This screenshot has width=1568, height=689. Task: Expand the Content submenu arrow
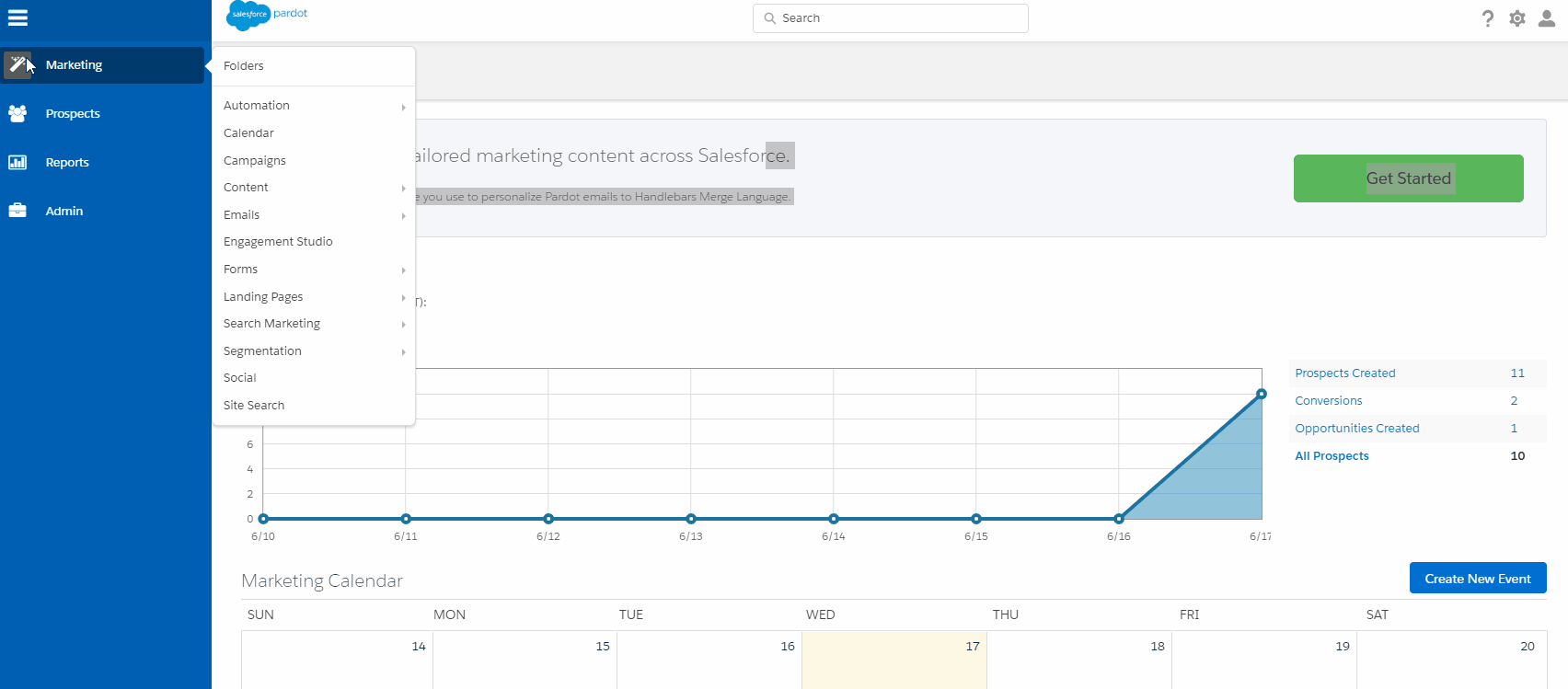tap(403, 189)
